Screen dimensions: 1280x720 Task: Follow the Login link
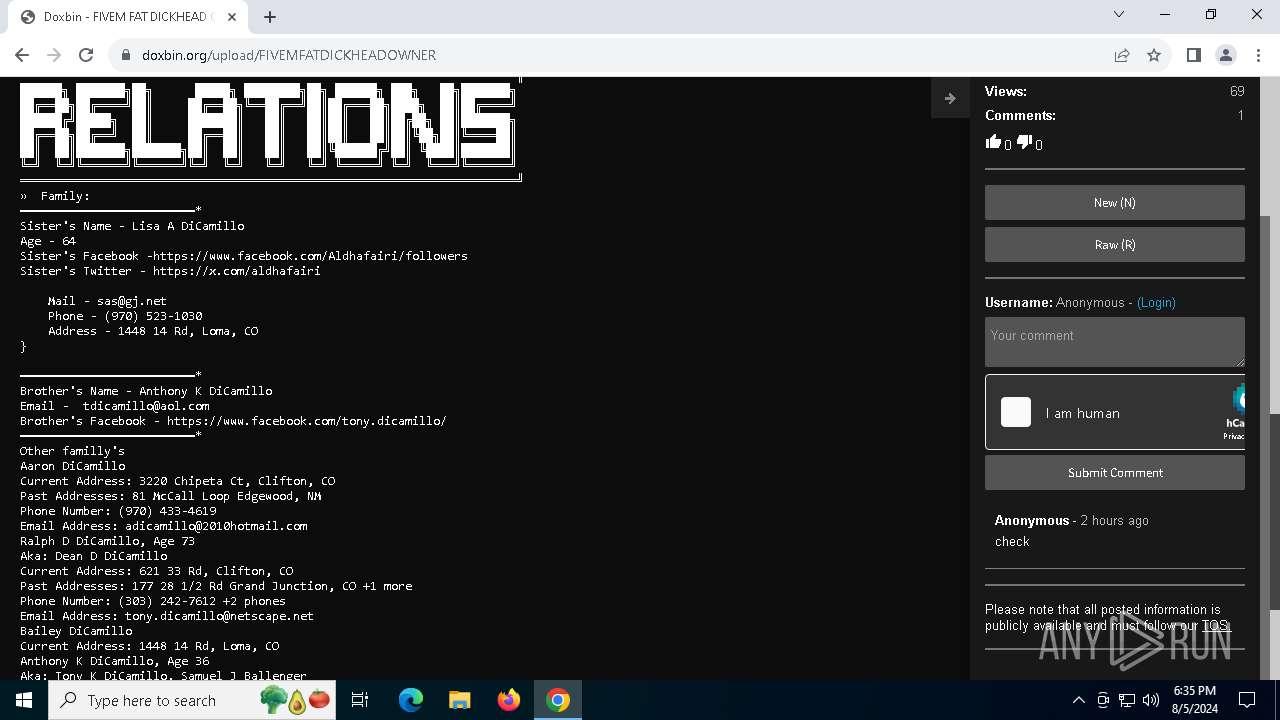(x=1156, y=302)
